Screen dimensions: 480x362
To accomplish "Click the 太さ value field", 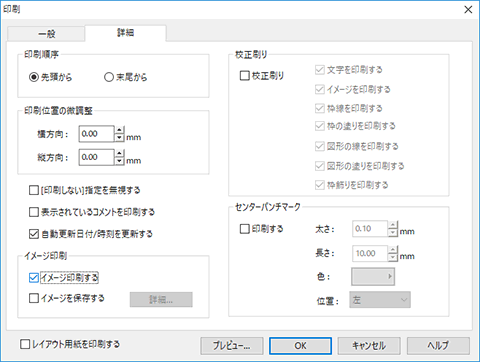I will coord(370,229).
